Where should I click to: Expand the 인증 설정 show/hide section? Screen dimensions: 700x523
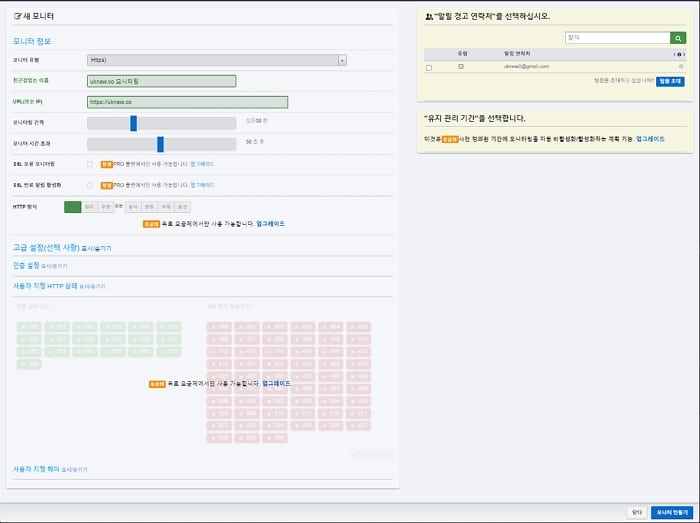tap(54, 266)
